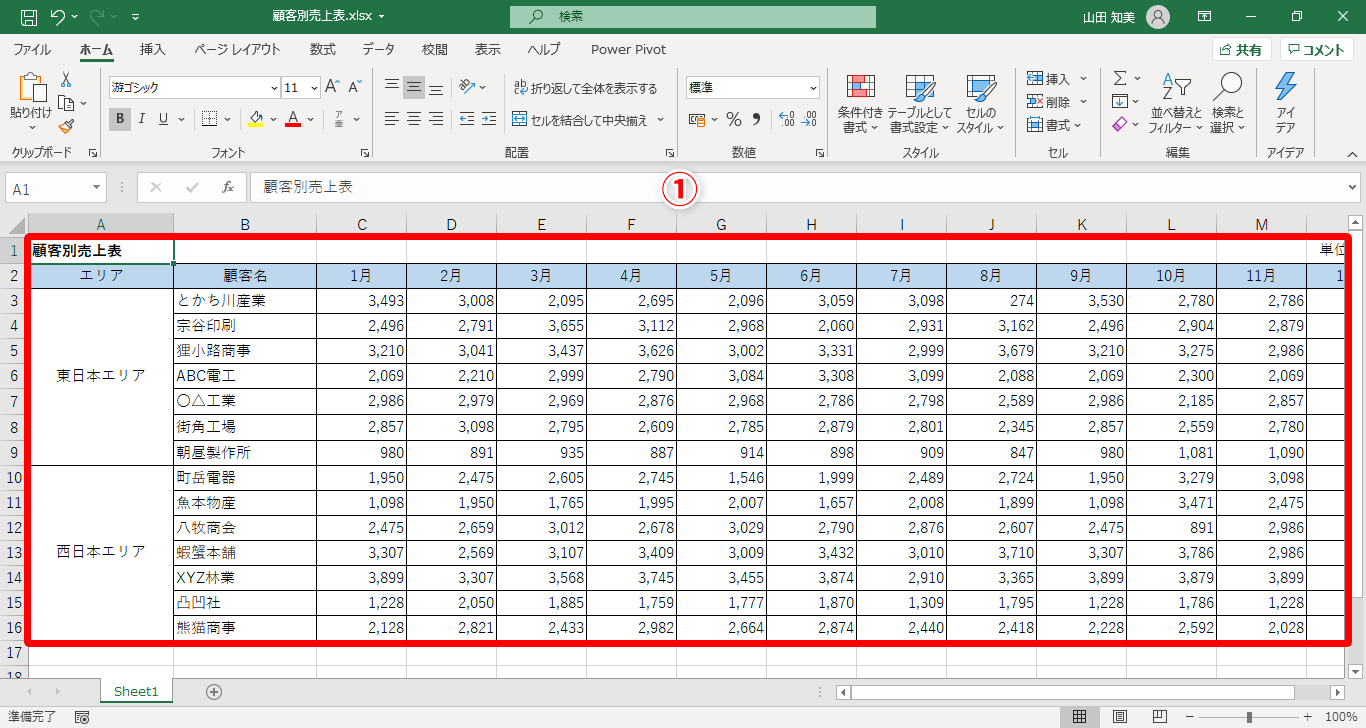Toggle middle vertical alignment
Viewport: 1366px width, 728px height.
tap(414, 87)
